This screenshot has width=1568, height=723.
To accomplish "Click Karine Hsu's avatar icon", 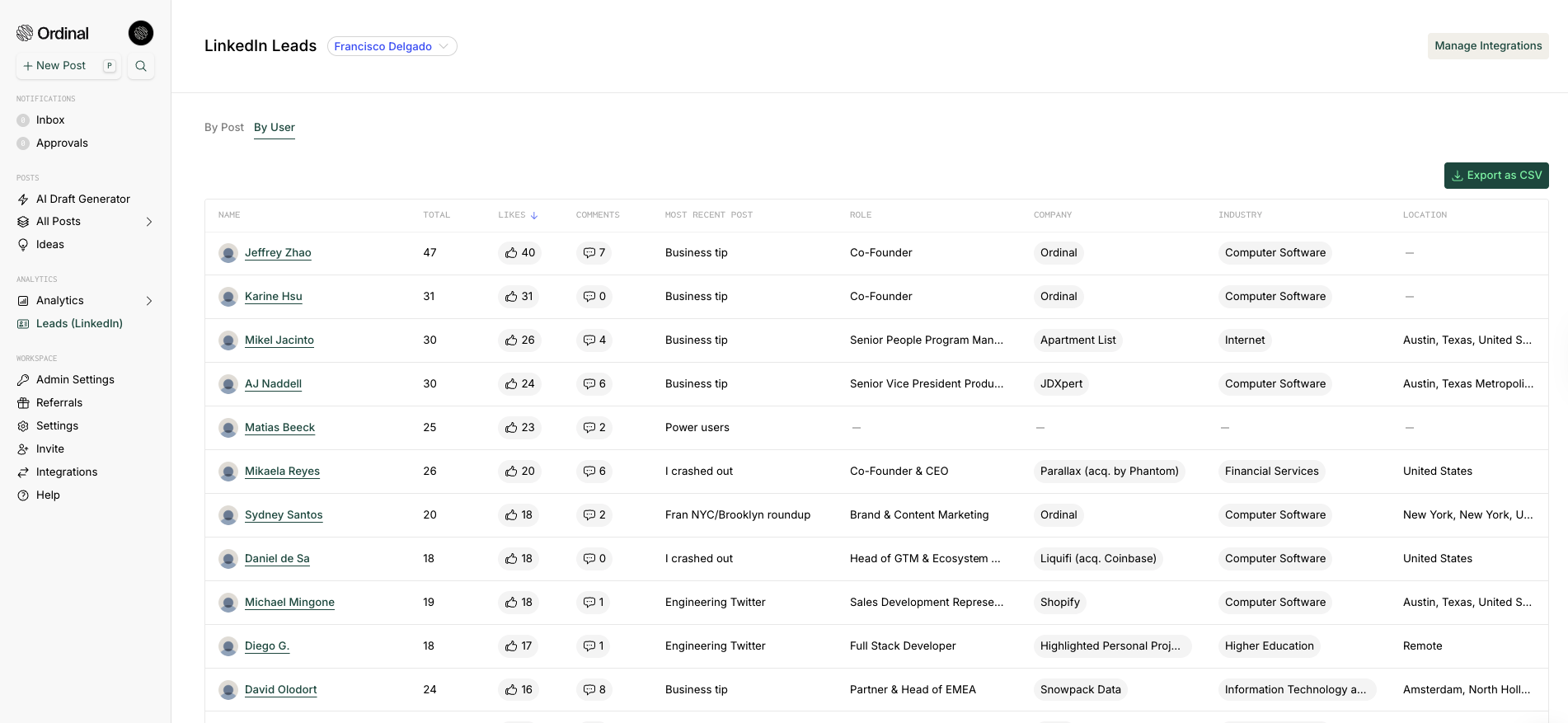I will click(x=228, y=297).
